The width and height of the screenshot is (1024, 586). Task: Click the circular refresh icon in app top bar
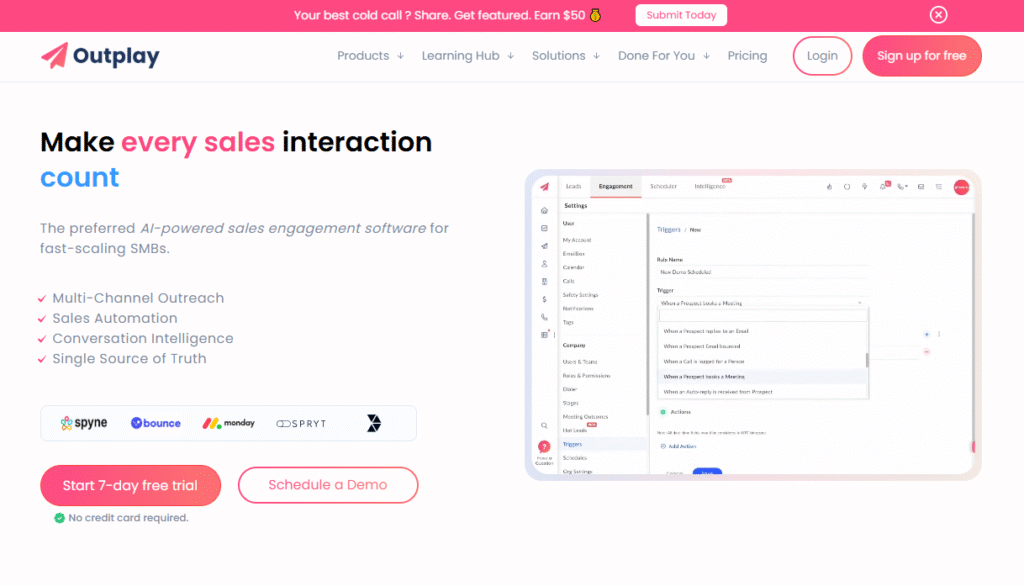pyautogui.click(x=847, y=187)
